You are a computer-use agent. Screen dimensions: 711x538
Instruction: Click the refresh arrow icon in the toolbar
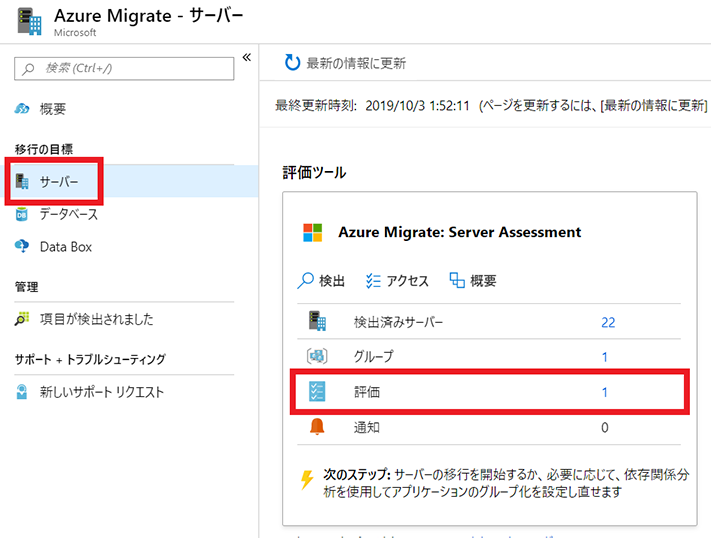click(x=292, y=63)
